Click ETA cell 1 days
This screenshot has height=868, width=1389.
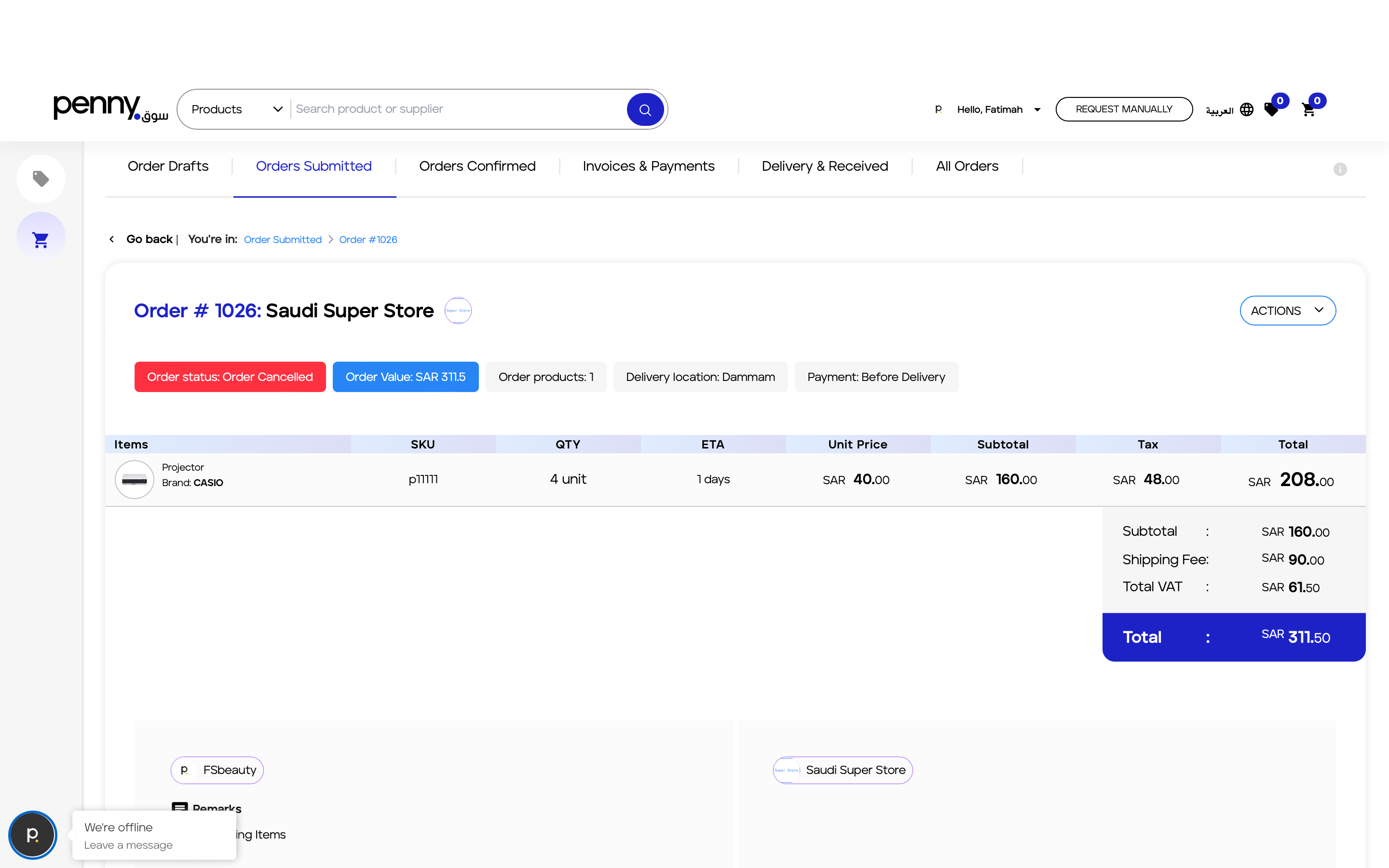click(x=713, y=479)
